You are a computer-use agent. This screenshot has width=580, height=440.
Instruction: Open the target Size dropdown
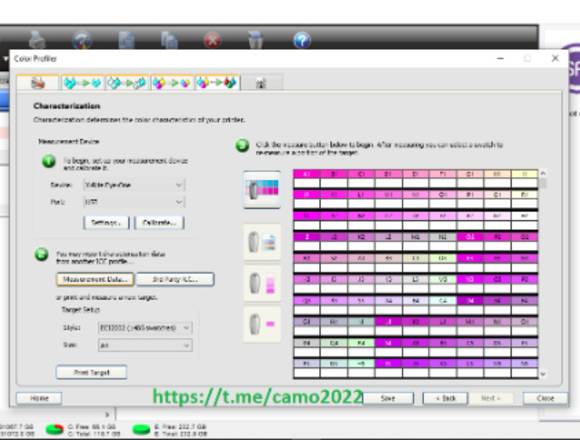(145, 345)
